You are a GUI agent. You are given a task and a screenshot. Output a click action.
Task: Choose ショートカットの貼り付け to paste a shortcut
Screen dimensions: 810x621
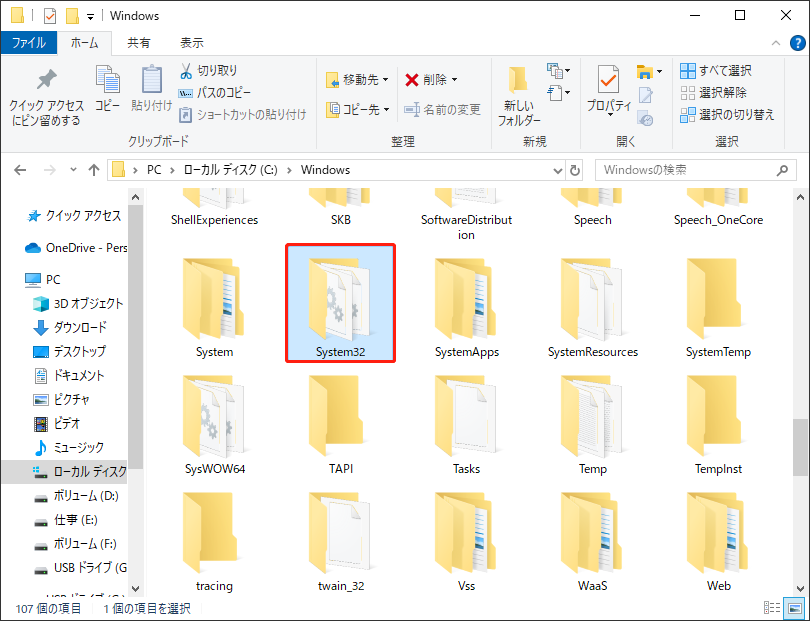tap(242, 114)
